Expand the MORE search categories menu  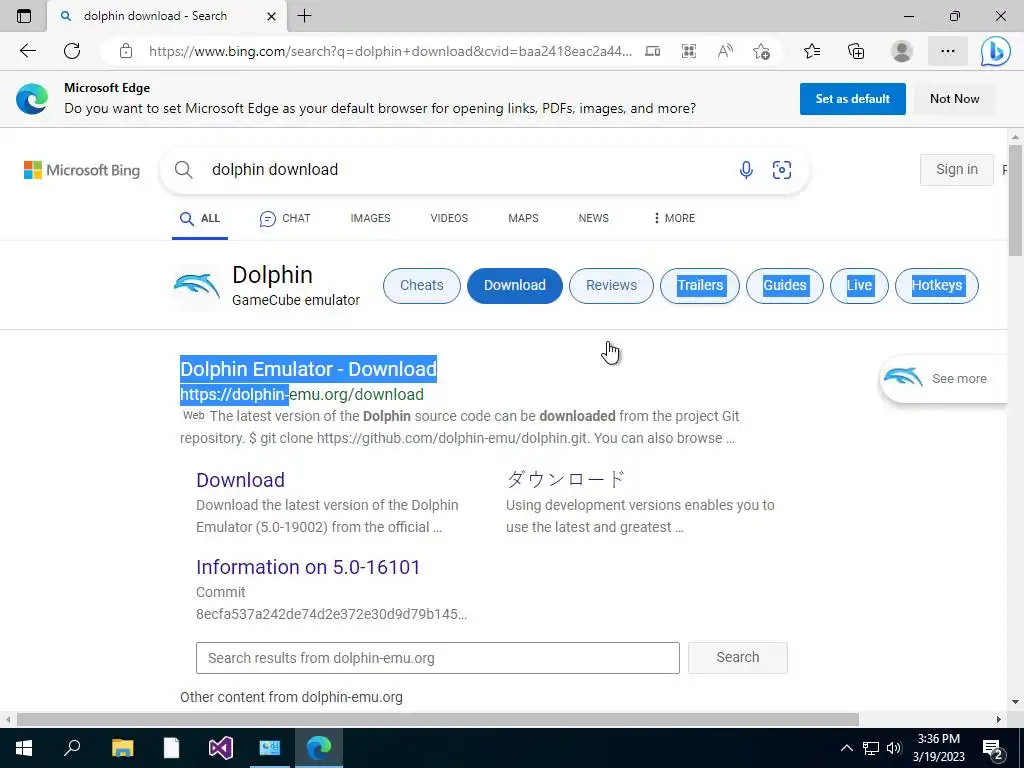(x=674, y=218)
